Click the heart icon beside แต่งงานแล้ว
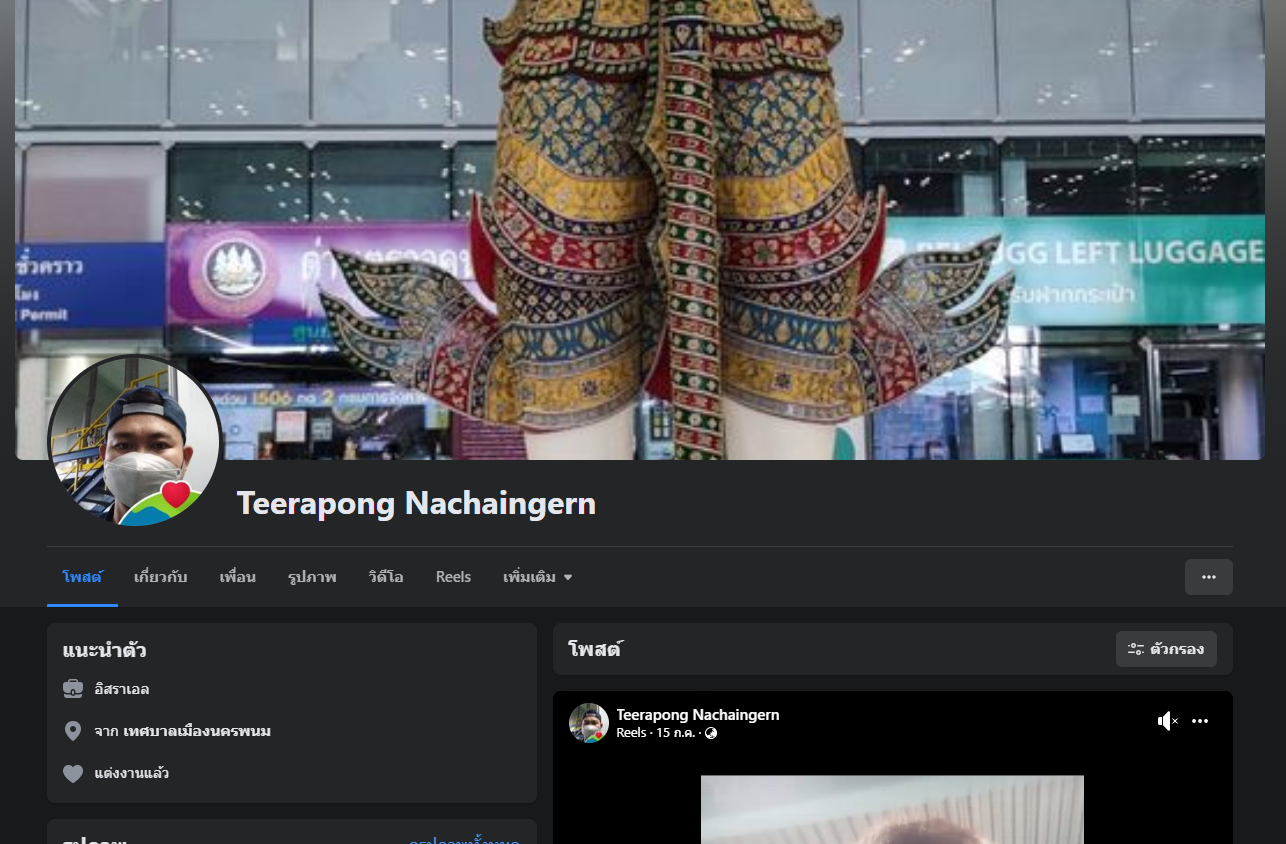This screenshot has width=1286, height=844. pyautogui.click(x=73, y=773)
